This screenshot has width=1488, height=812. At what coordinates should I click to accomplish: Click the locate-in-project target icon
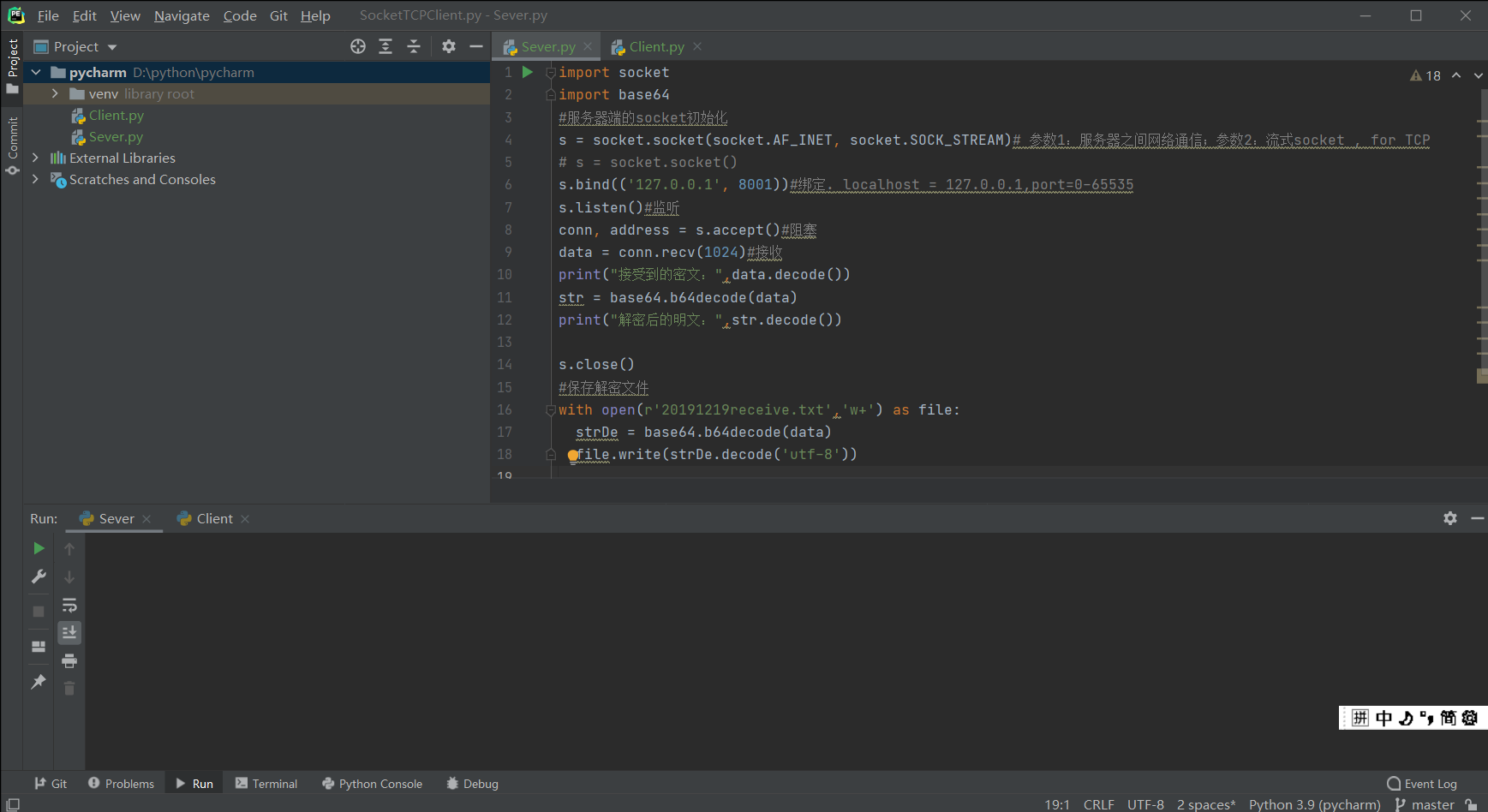pos(358,46)
